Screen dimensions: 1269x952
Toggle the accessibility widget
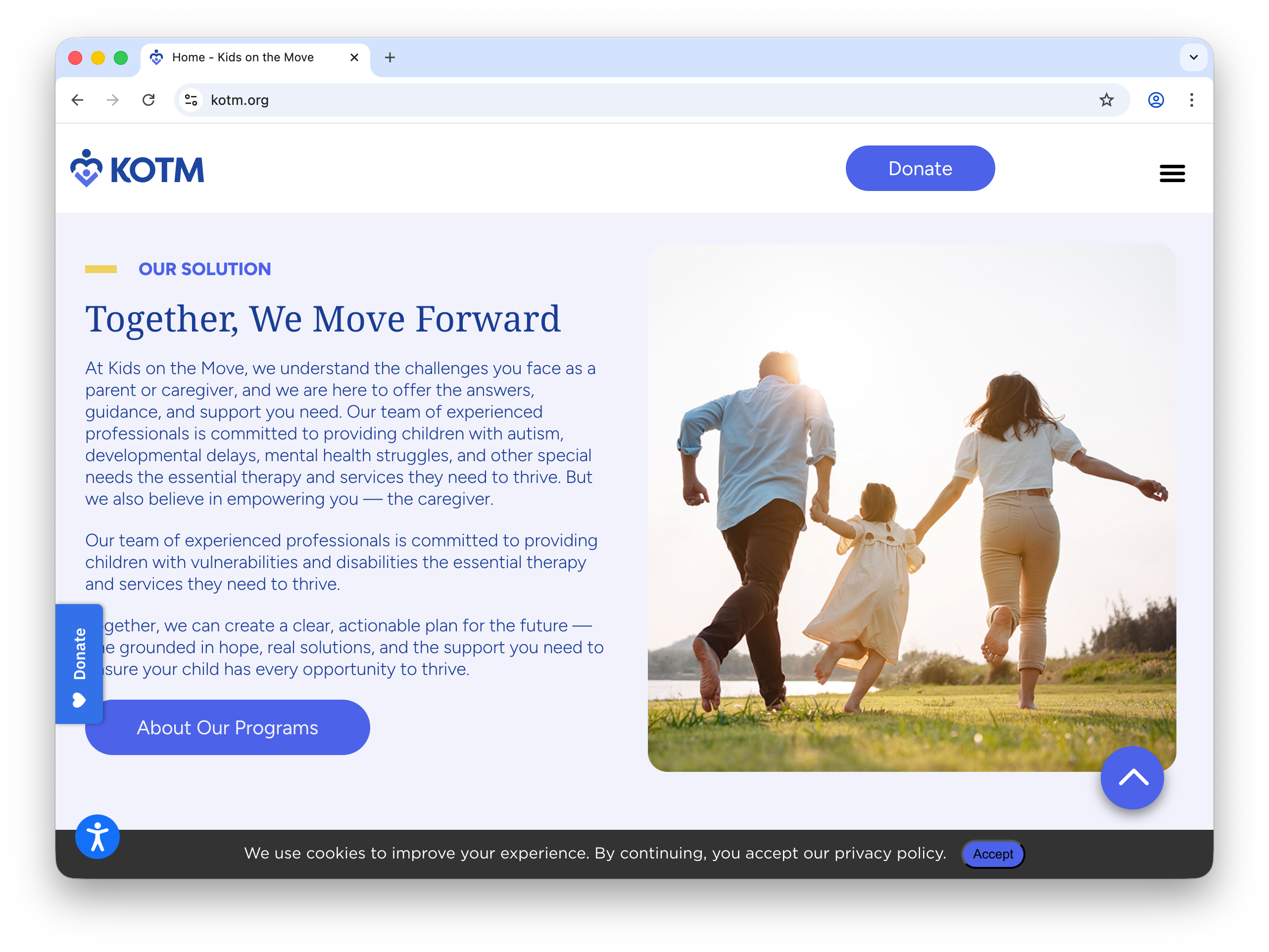[97, 836]
